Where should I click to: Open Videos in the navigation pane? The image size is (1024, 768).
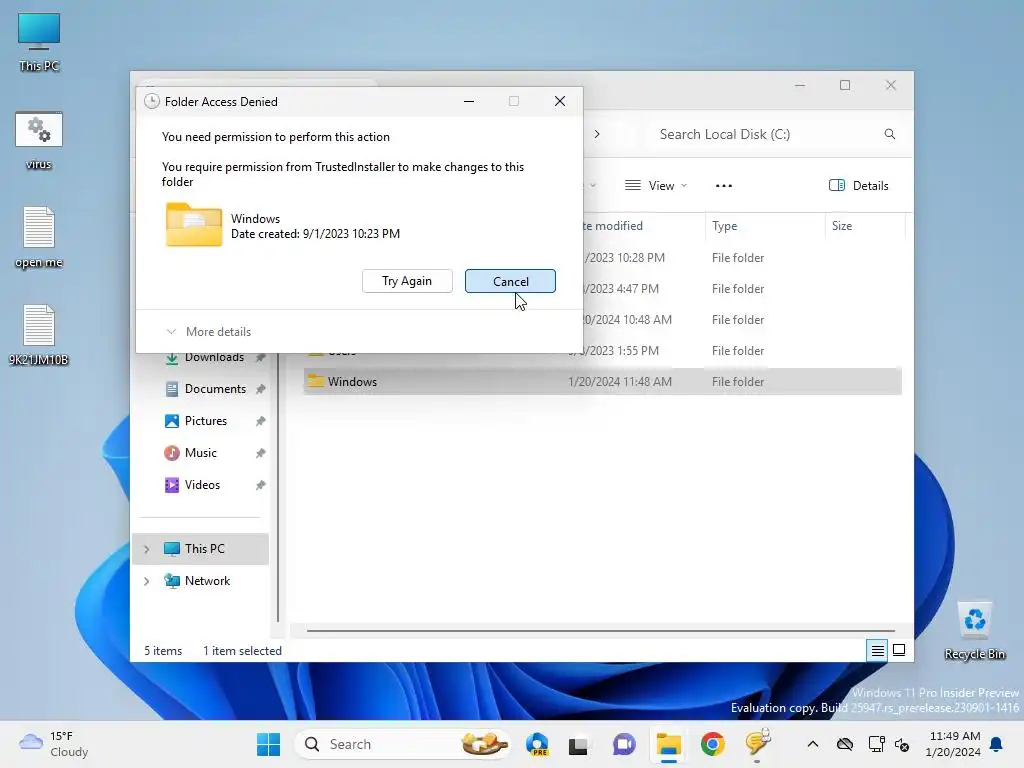(202, 485)
